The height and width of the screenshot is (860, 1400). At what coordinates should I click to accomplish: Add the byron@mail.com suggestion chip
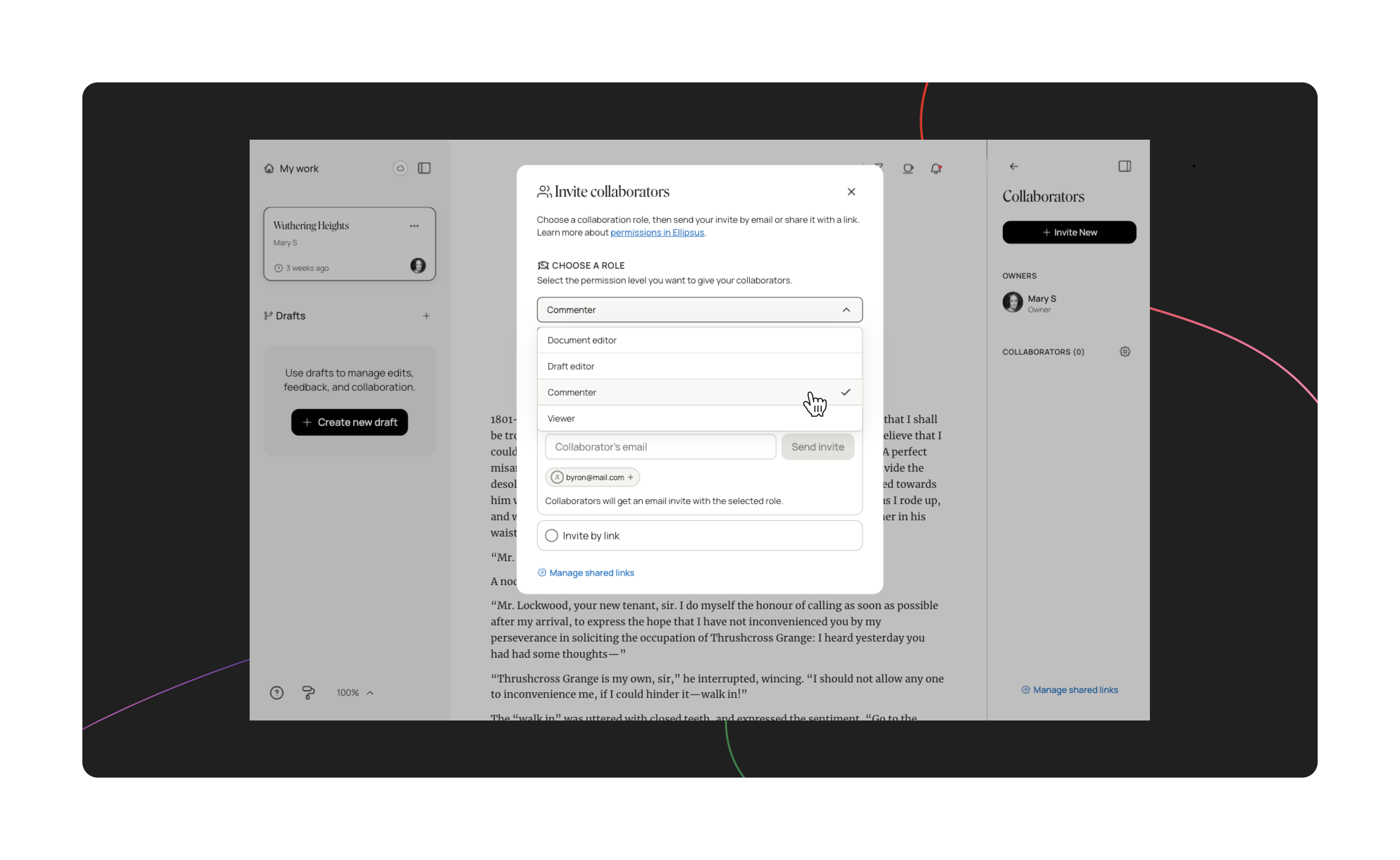click(592, 477)
